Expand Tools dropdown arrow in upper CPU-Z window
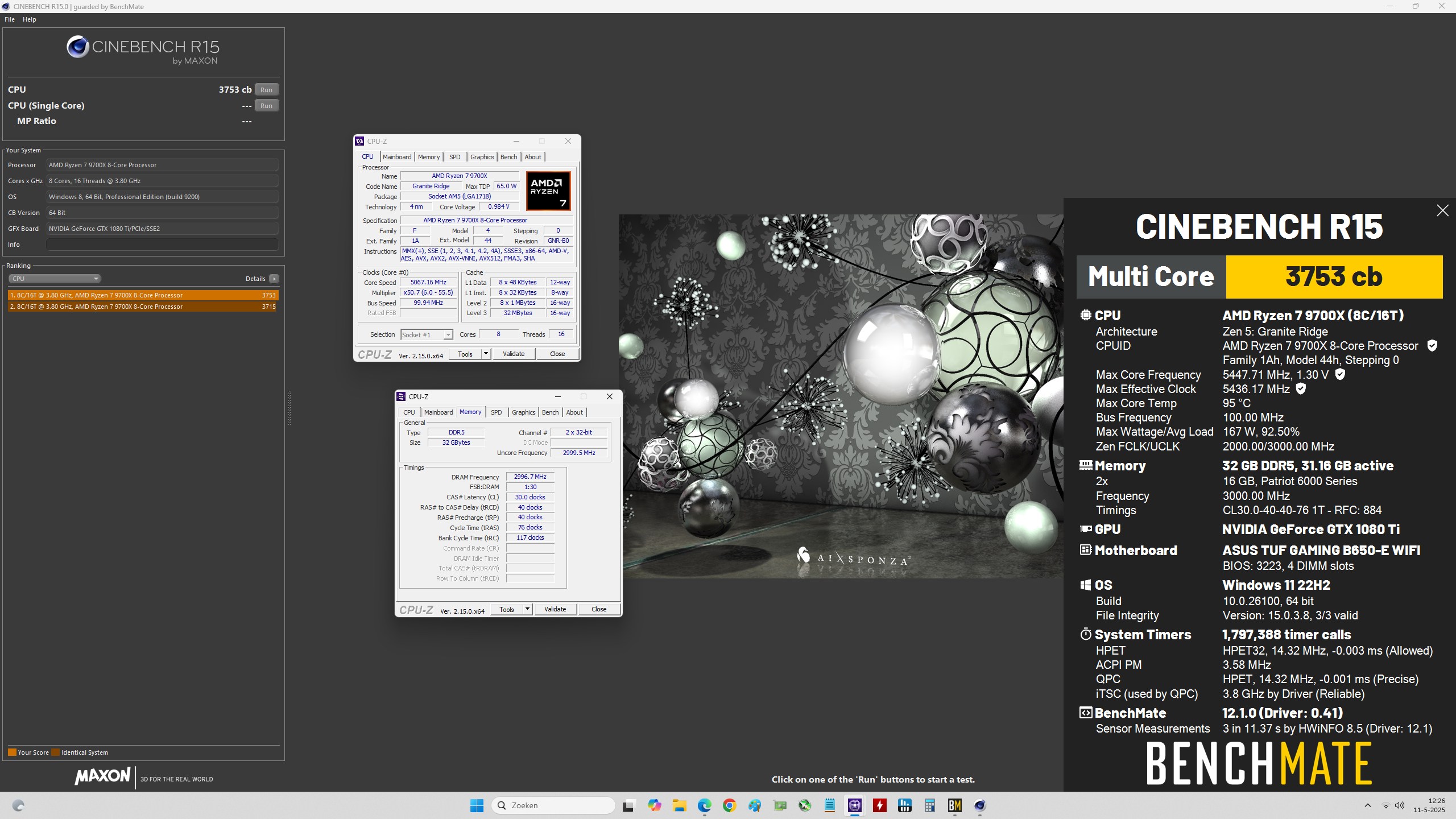This screenshot has height=819, width=1456. click(x=486, y=354)
